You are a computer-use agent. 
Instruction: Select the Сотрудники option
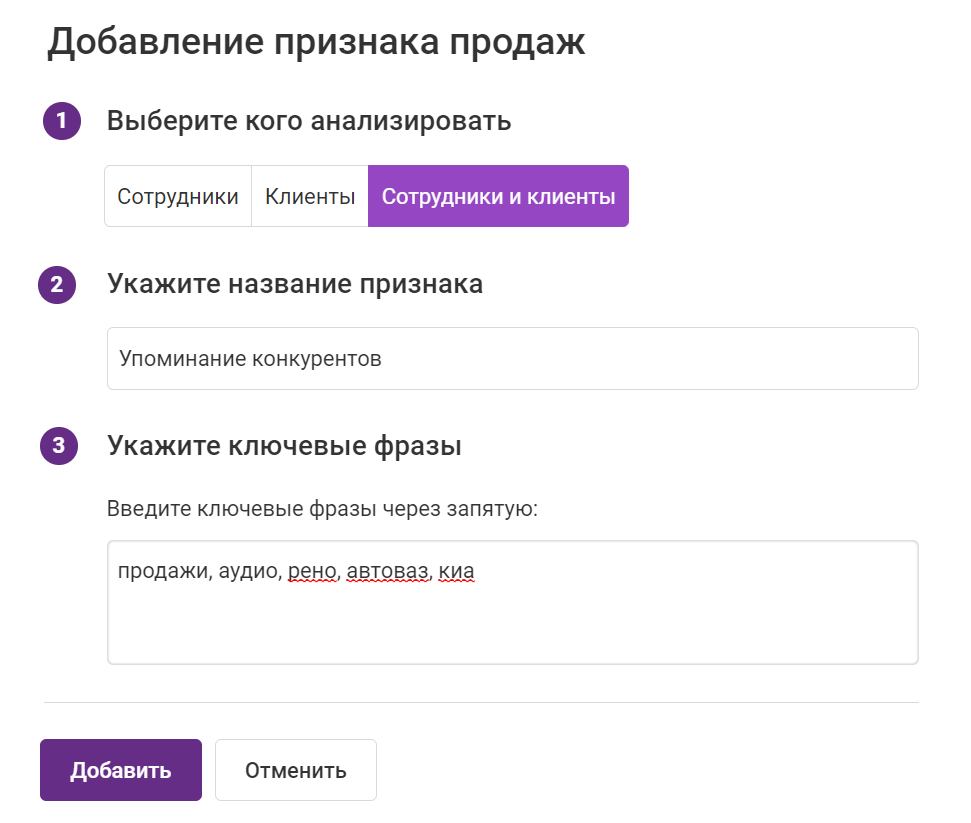pos(178,197)
